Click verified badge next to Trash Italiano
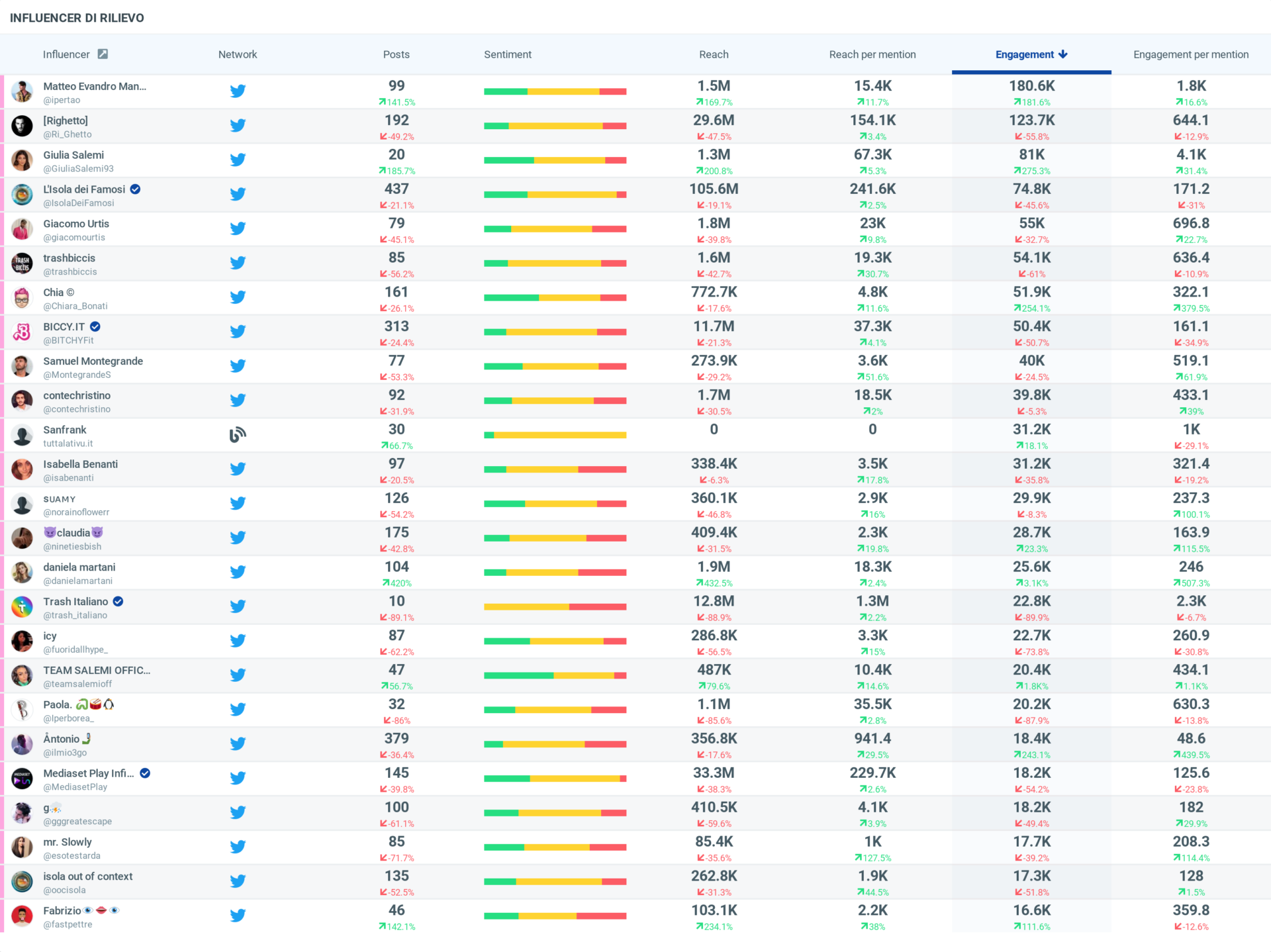The image size is (1271, 952). tap(118, 601)
